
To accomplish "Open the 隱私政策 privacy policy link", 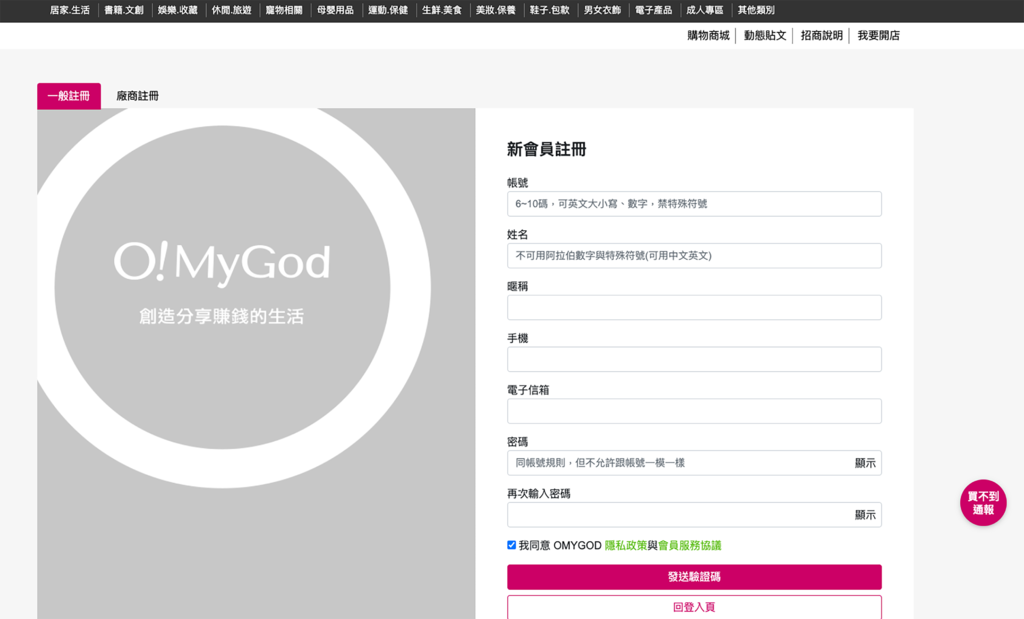I will (x=626, y=545).
